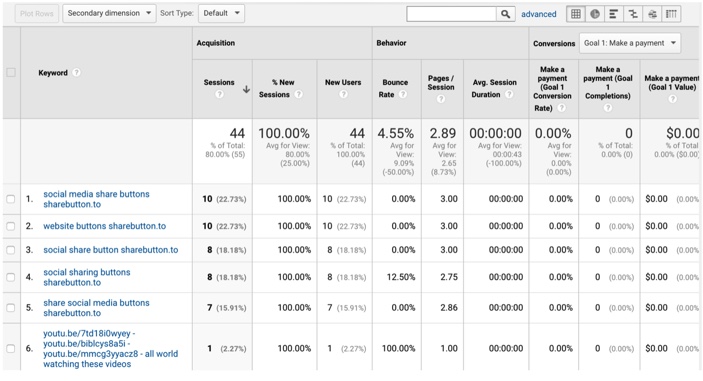Toggle the select-all checkbox in header
This screenshot has height=381, width=703.
[x=11, y=73]
